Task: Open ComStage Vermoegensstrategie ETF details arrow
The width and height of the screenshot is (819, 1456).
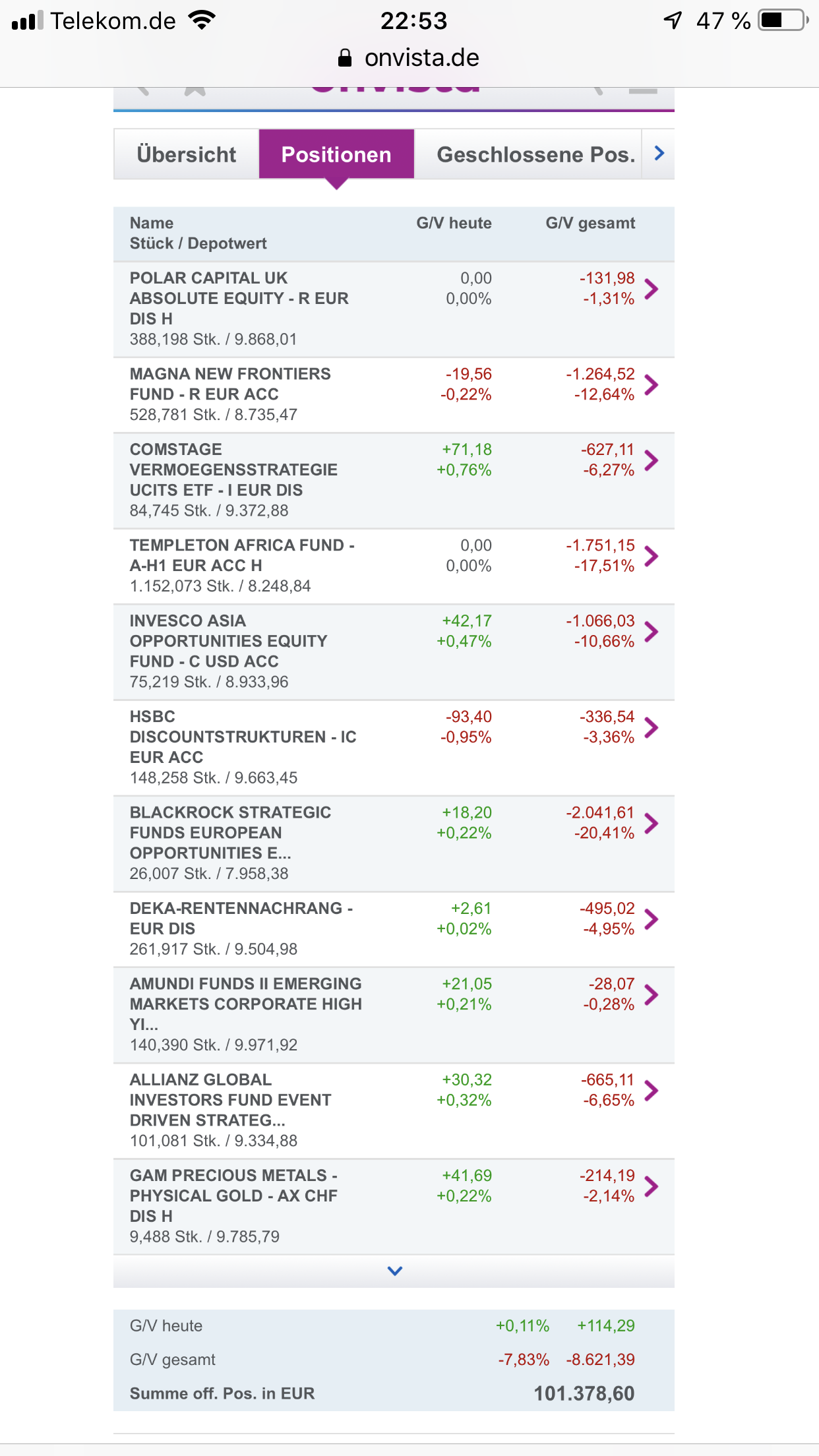Action: [652, 460]
